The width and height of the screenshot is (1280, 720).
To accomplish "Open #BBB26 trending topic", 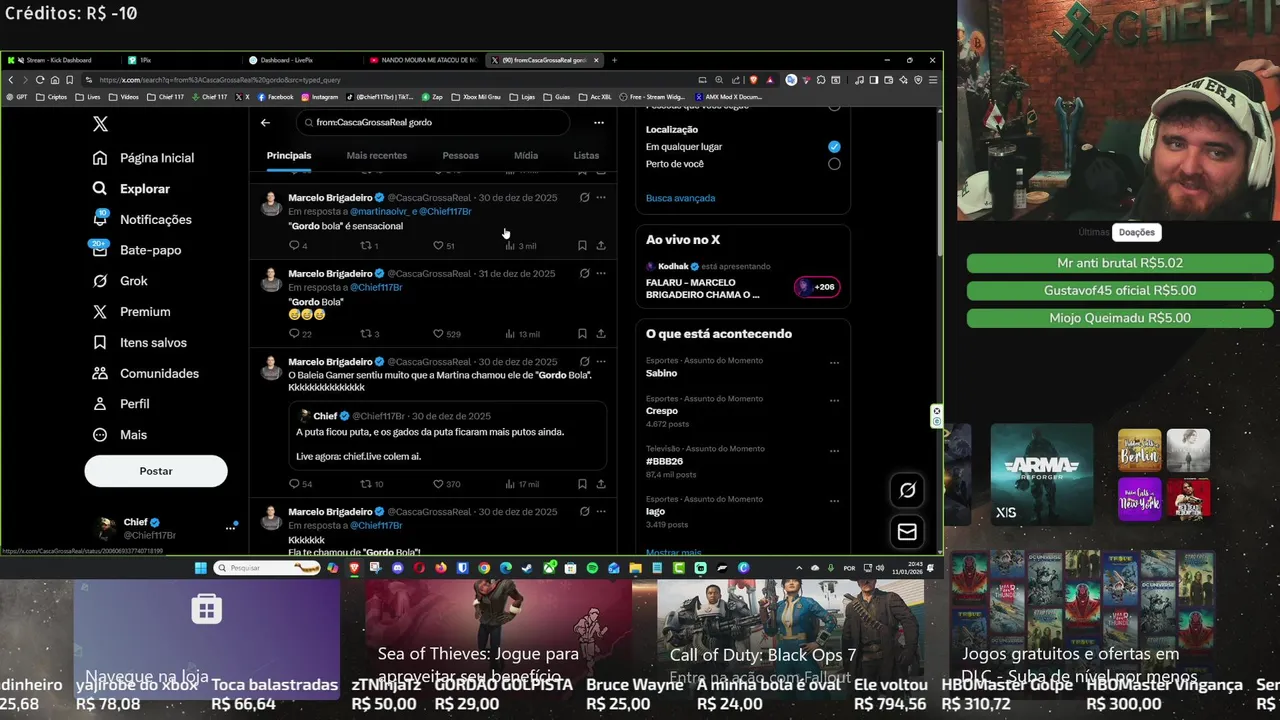I will tap(664, 461).
